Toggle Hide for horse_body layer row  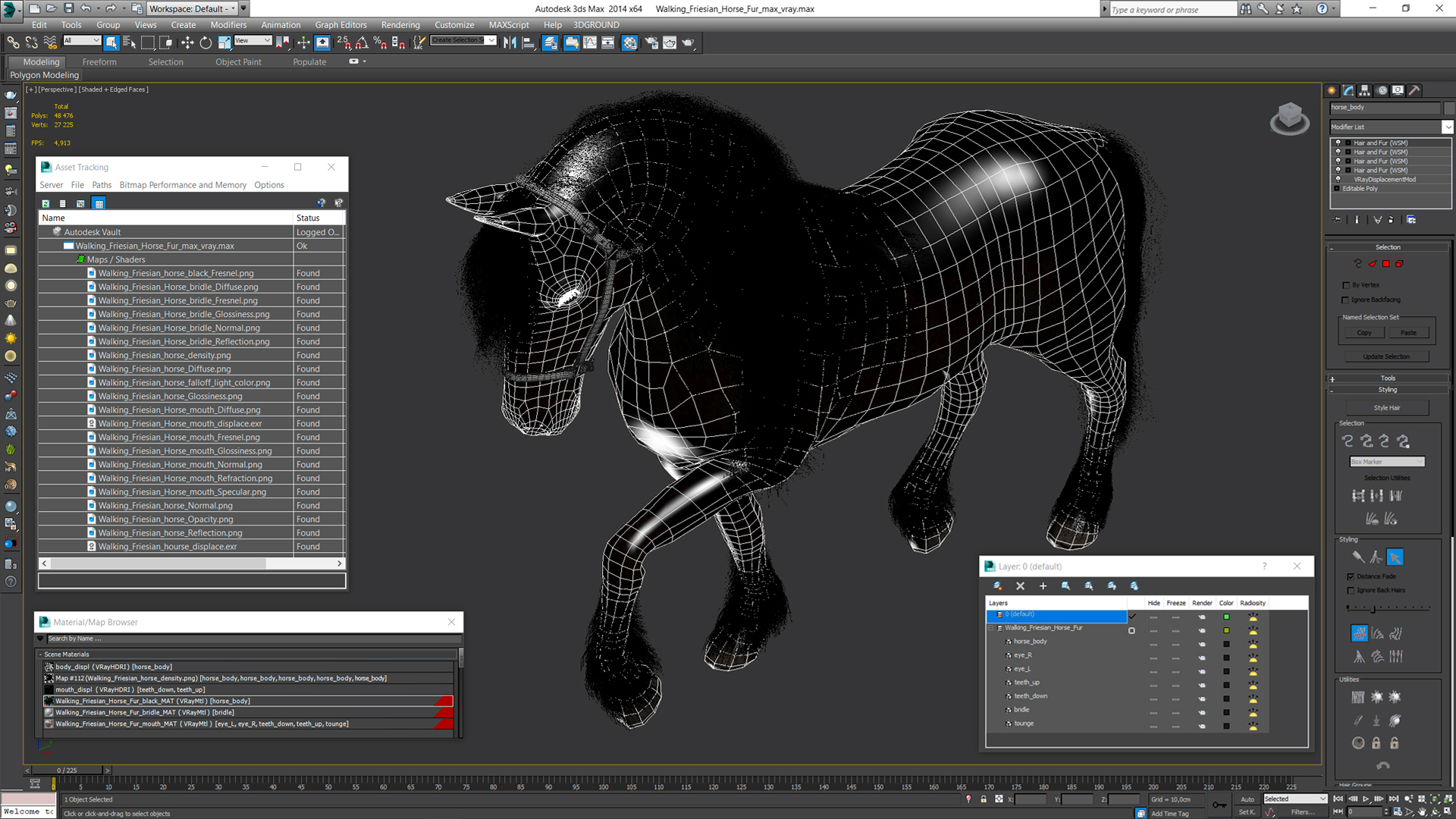(1153, 644)
